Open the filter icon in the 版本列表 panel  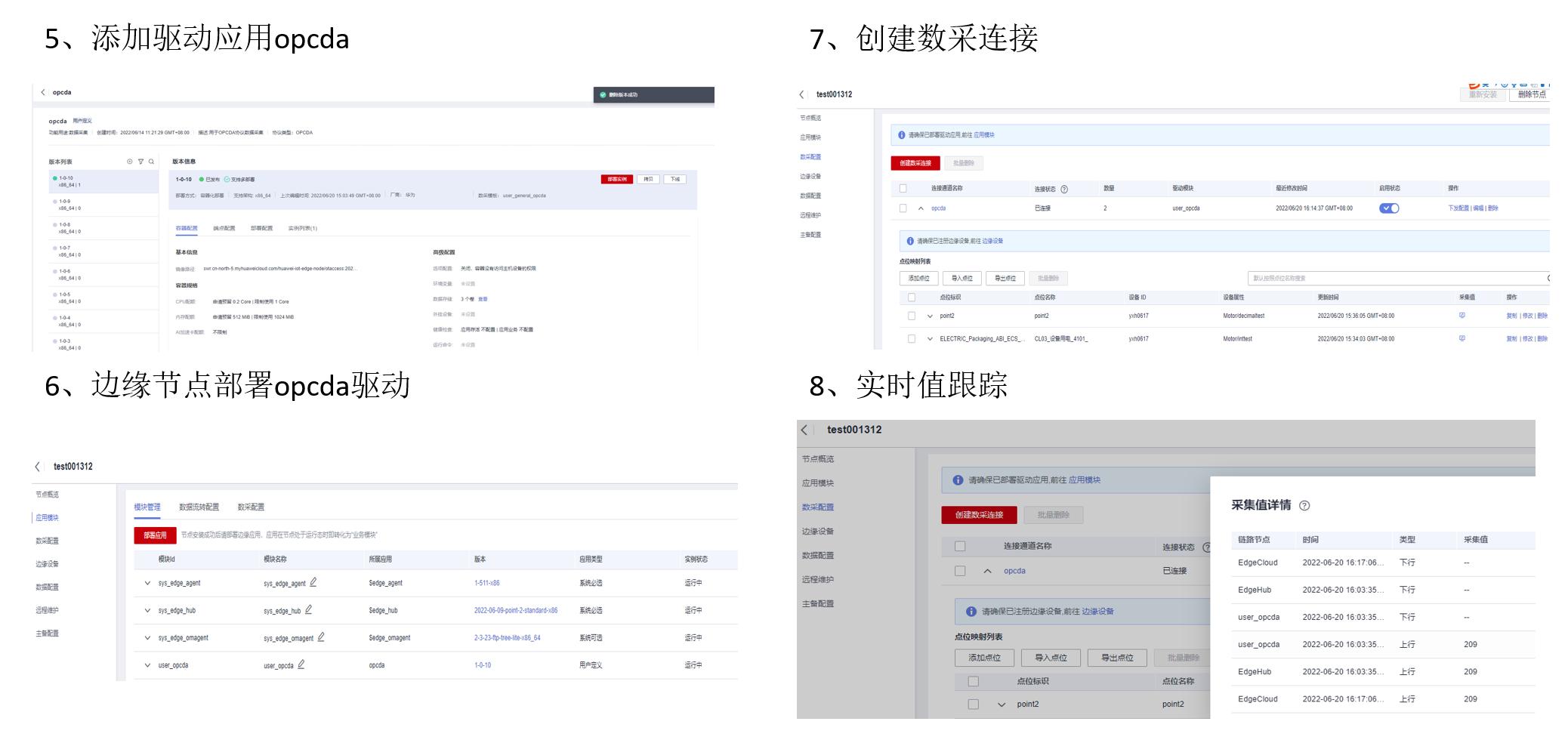(x=140, y=161)
